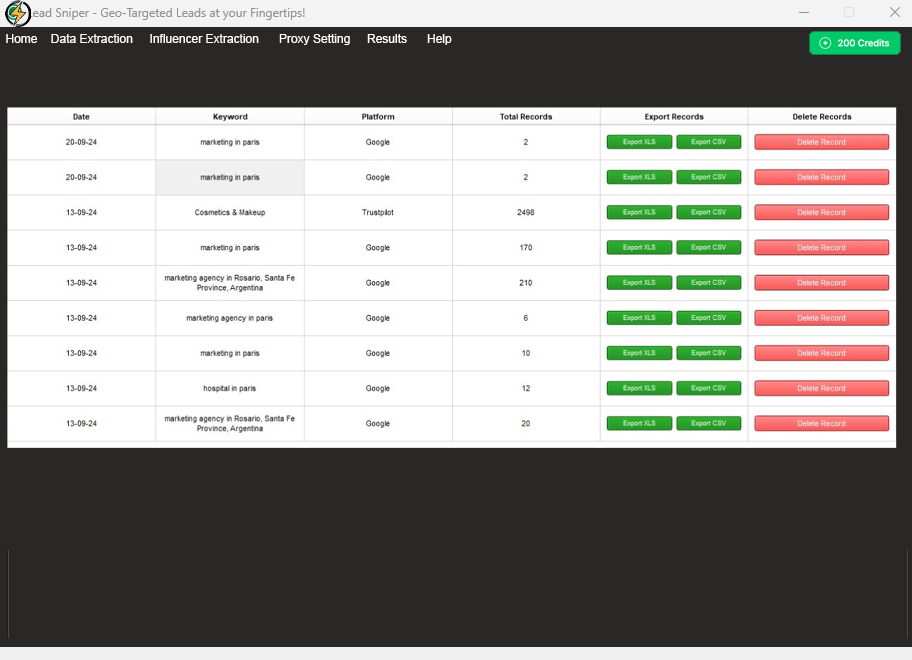Delete the Rosario record with 210 records
The width and height of the screenshot is (912, 660).
821,283
